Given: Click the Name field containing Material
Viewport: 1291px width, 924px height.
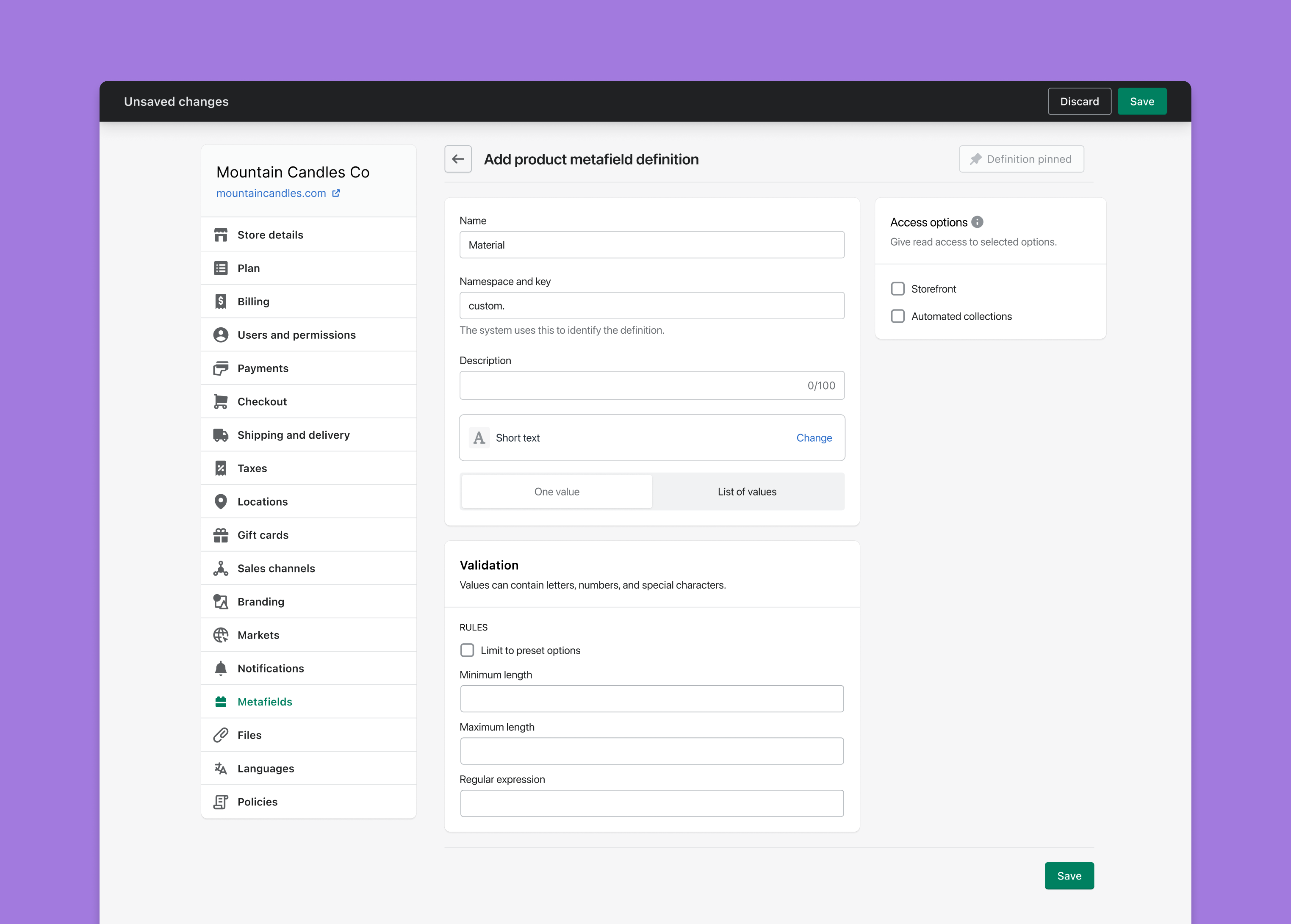Looking at the screenshot, I should [651, 245].
